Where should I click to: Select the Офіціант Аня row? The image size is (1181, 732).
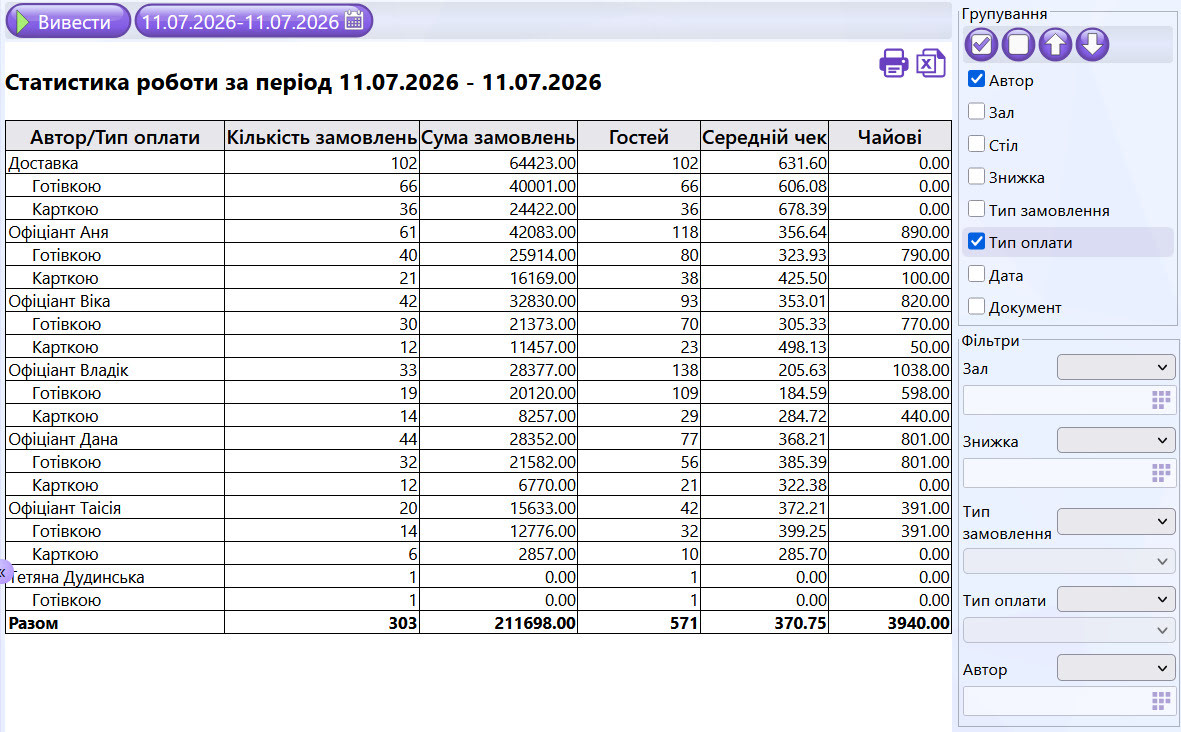478,232
